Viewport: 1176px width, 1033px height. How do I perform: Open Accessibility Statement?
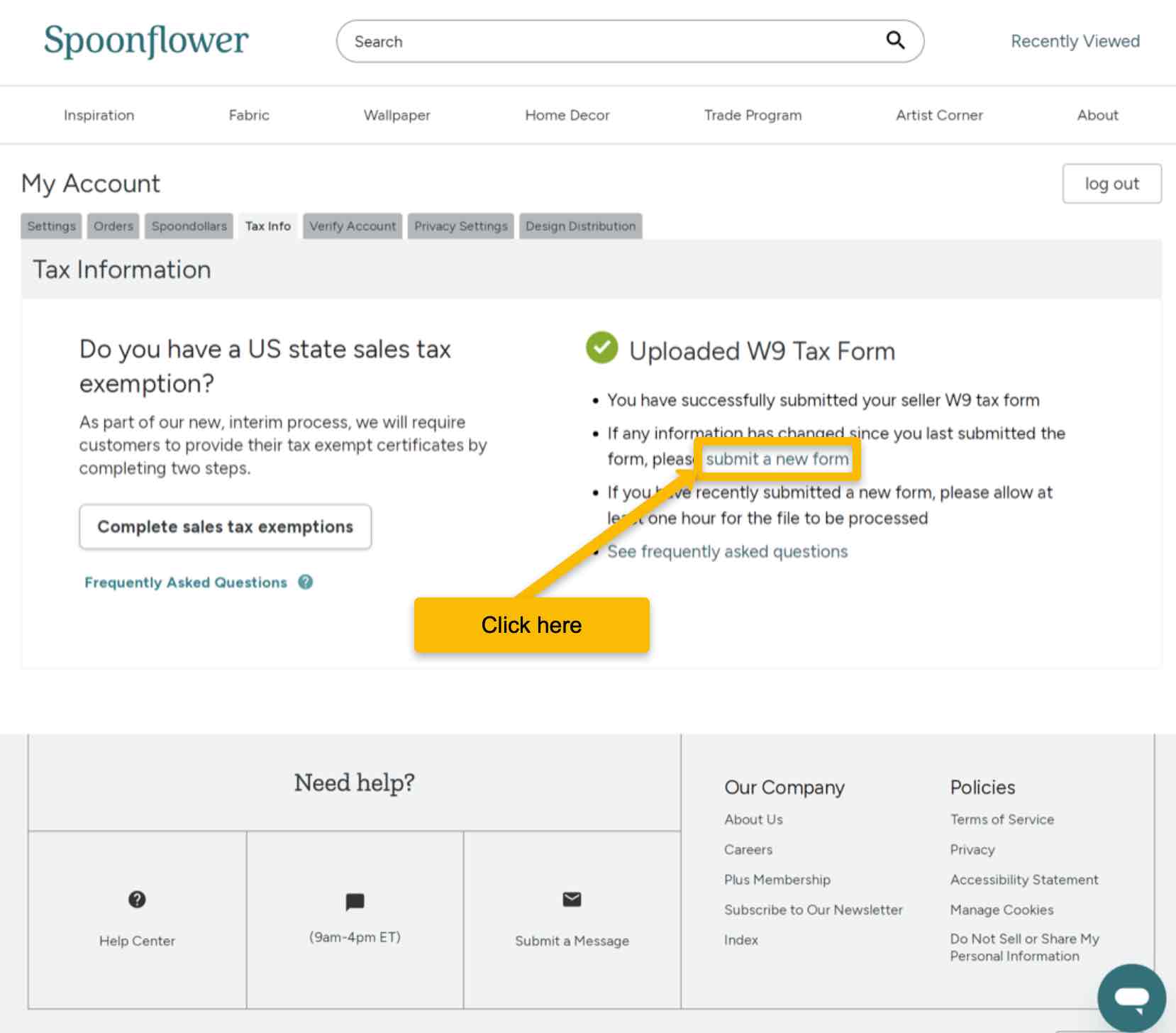(1024, 880)
